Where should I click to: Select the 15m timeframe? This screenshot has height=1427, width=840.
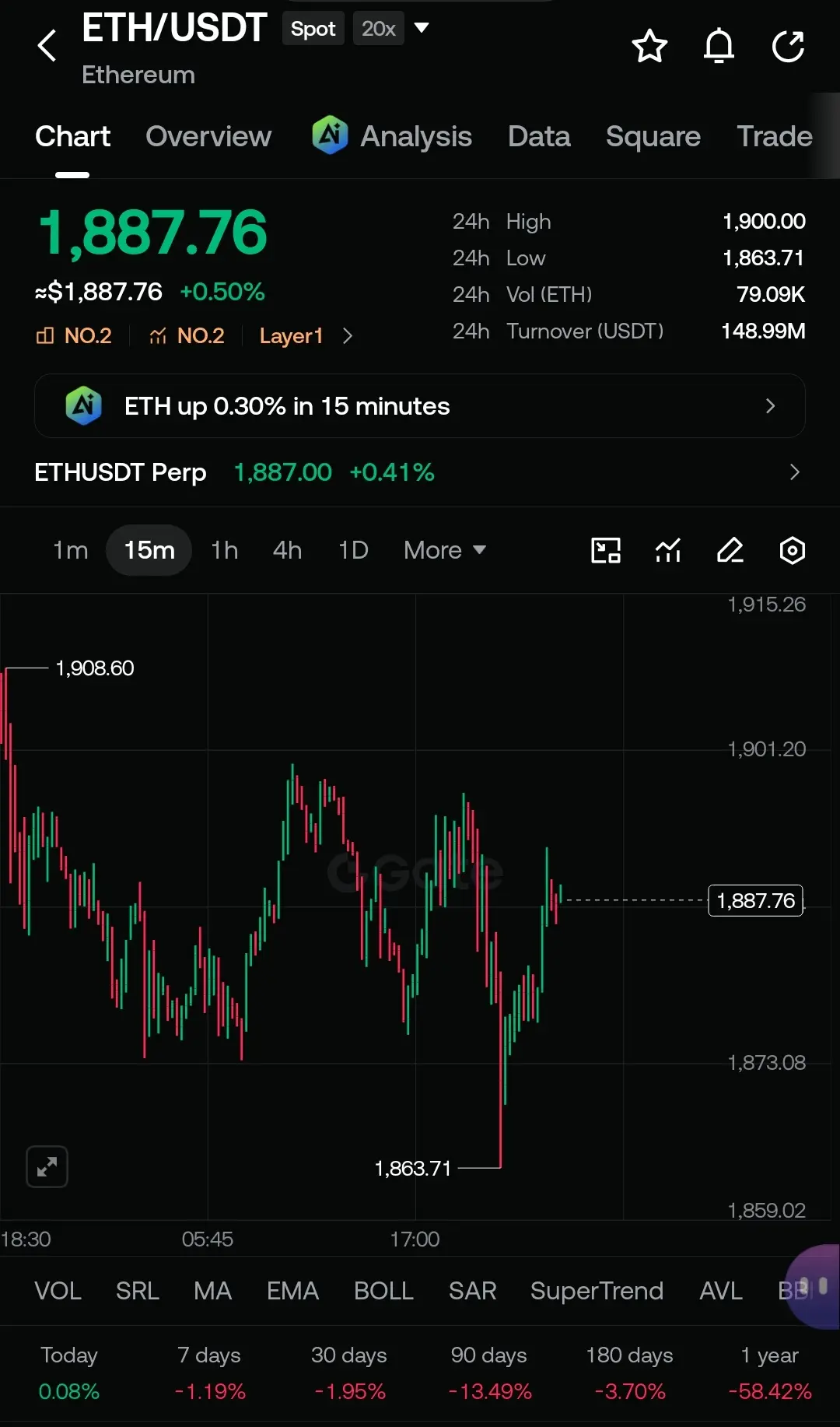(x=149, y=550)
